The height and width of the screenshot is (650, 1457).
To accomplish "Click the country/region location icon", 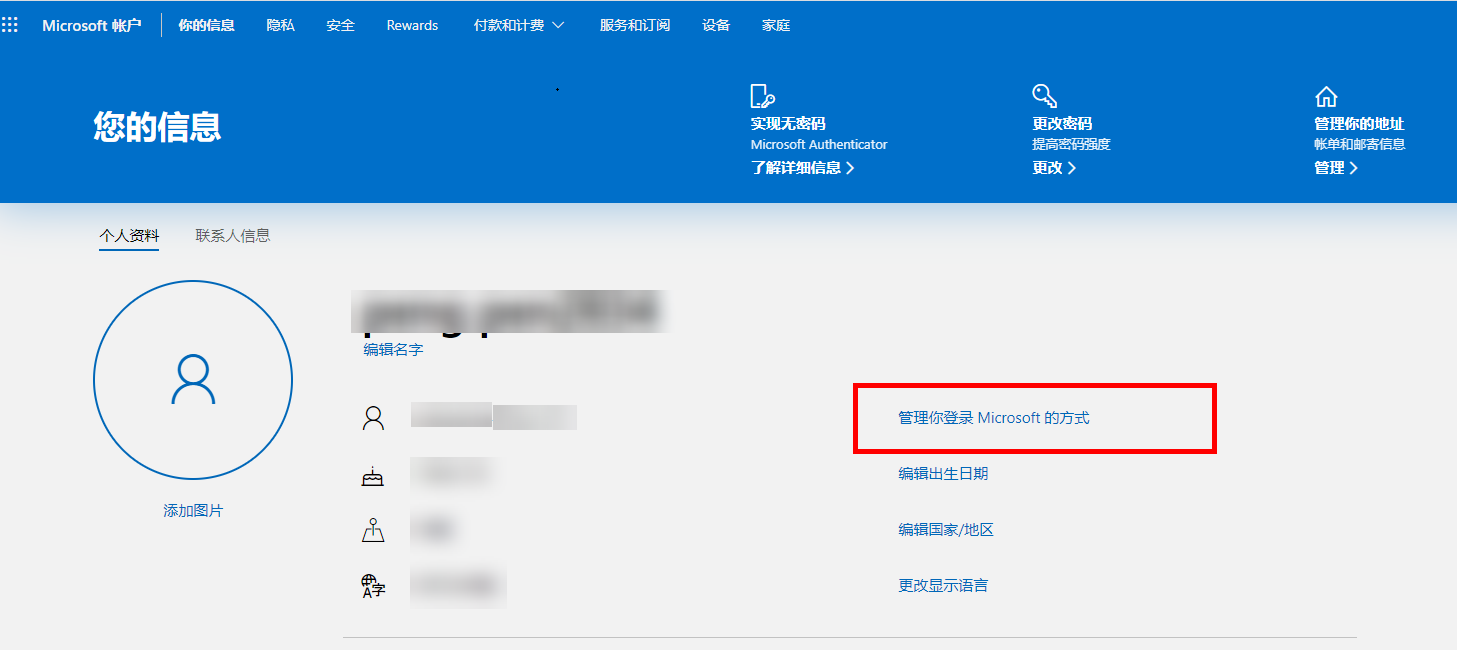I will (372, 530).
